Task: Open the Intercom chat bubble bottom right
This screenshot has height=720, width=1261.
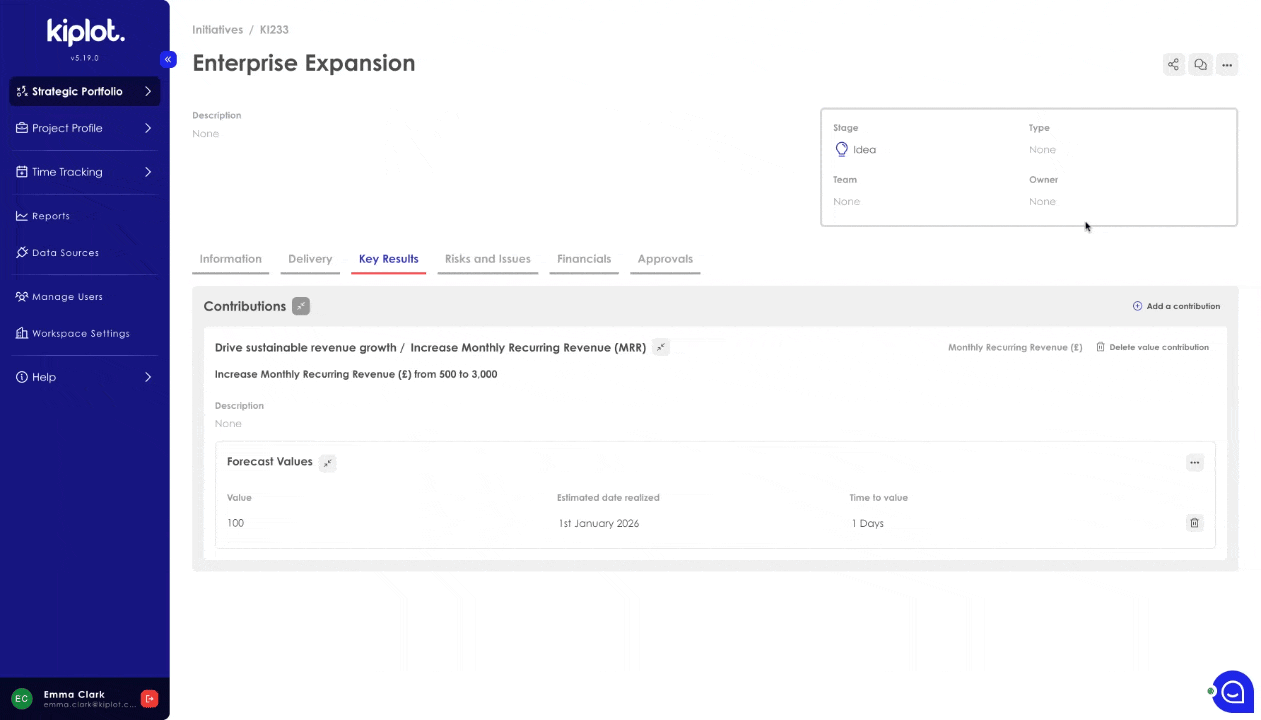Action: (x=1232, y=691)
